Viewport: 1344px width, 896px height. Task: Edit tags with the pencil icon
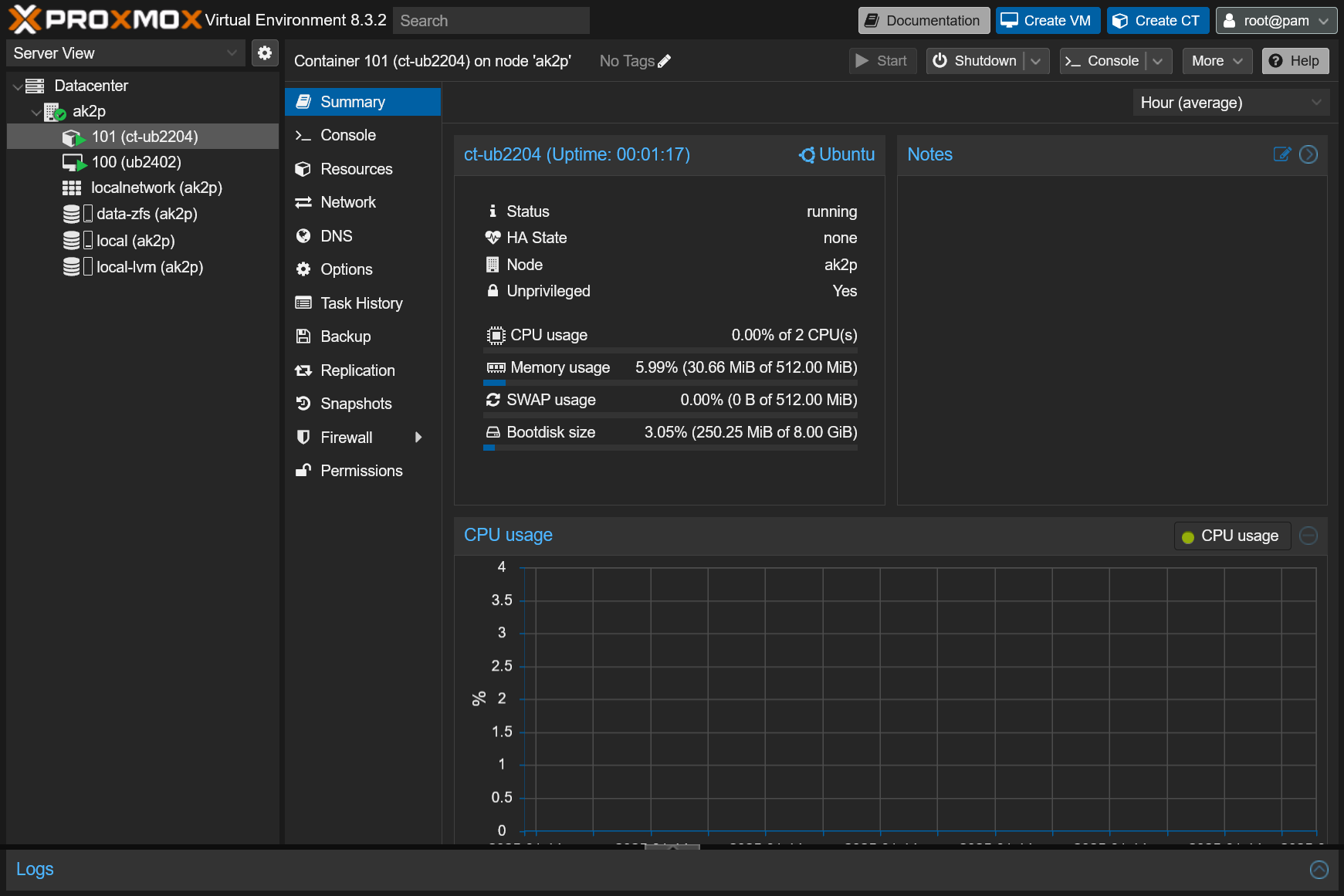pos(665,61)
